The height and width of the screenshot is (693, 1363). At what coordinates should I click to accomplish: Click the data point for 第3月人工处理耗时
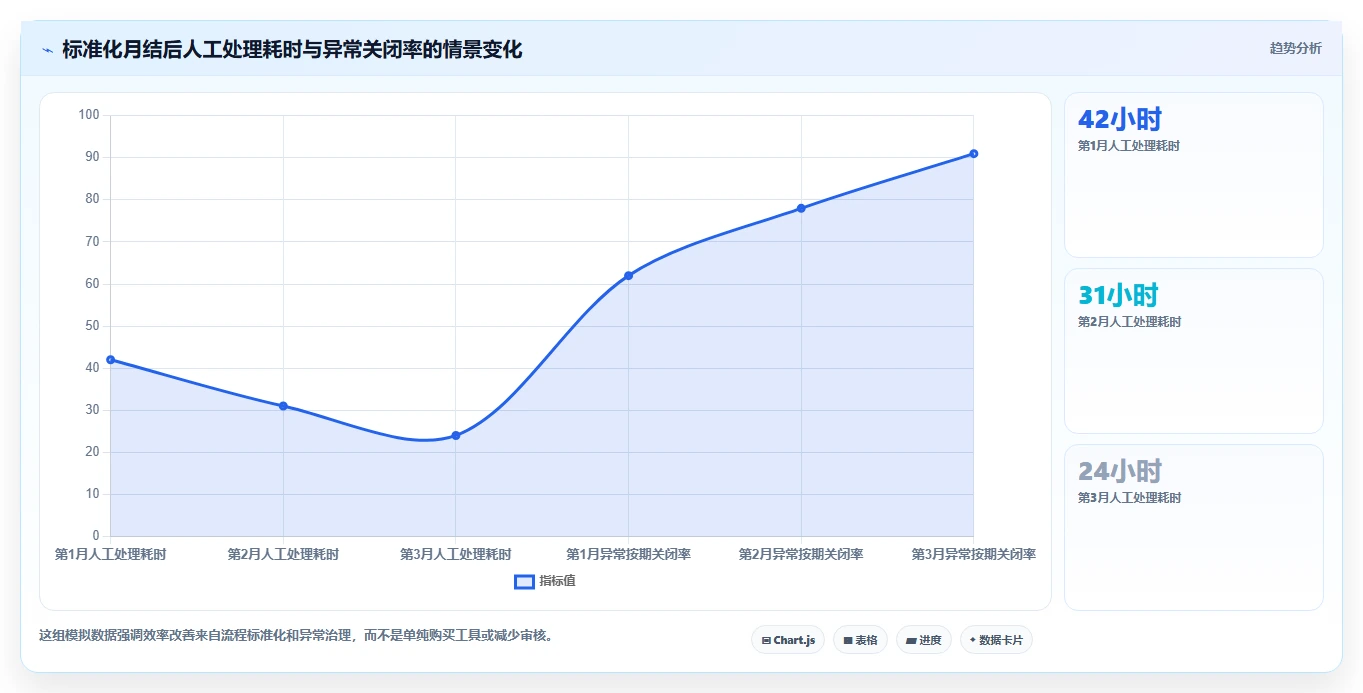(x=456, y=435)
